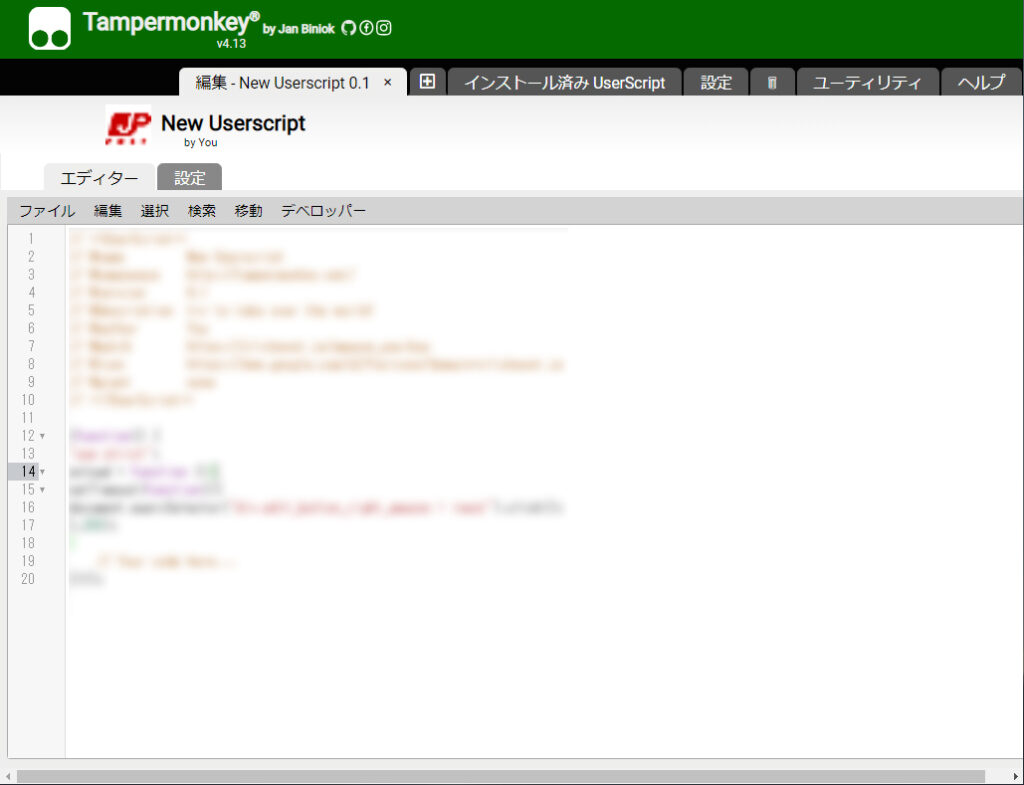Image resolution: width=1024 pixels, height=785 pixels.
Task: Click the Tampermonkey logo icon
Action: [x=50, y=29]
